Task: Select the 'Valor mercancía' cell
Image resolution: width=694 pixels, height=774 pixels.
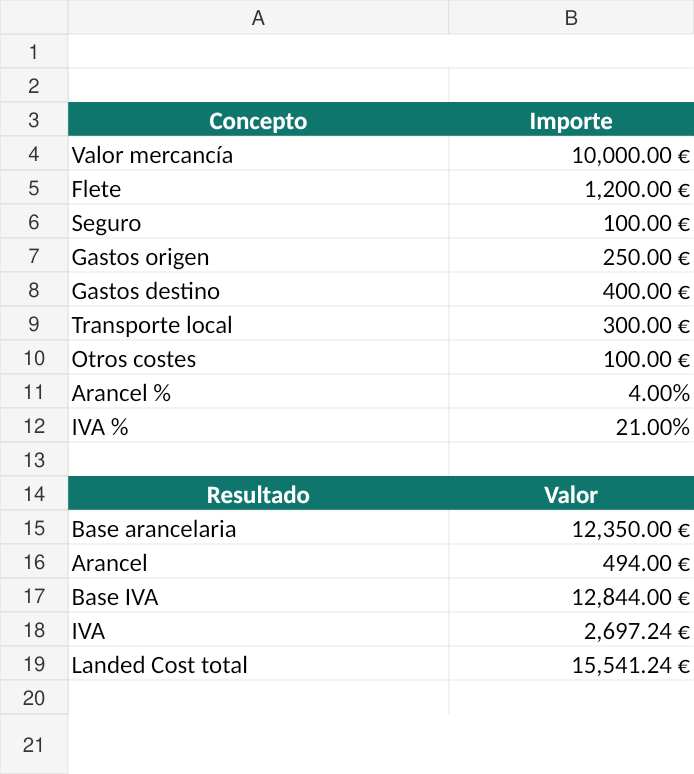Action: (258, 154)
